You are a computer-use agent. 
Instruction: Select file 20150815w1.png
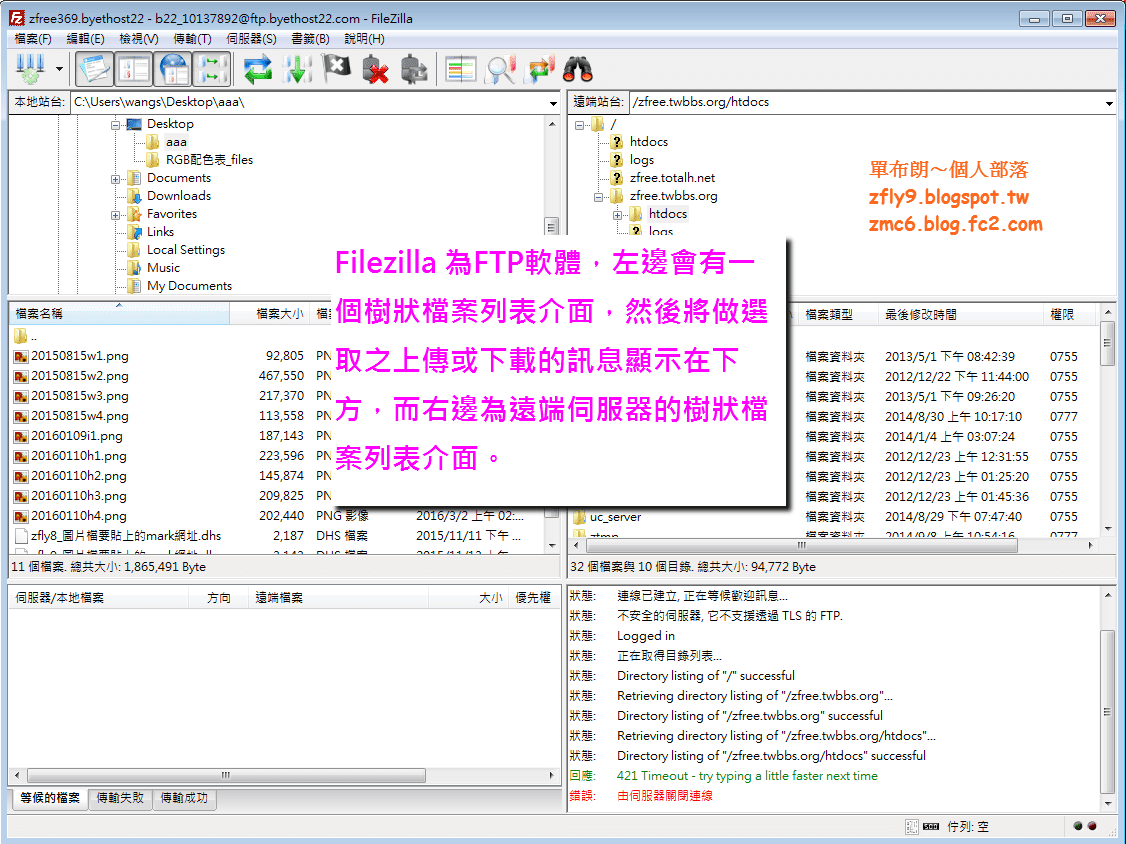(80, 356)
